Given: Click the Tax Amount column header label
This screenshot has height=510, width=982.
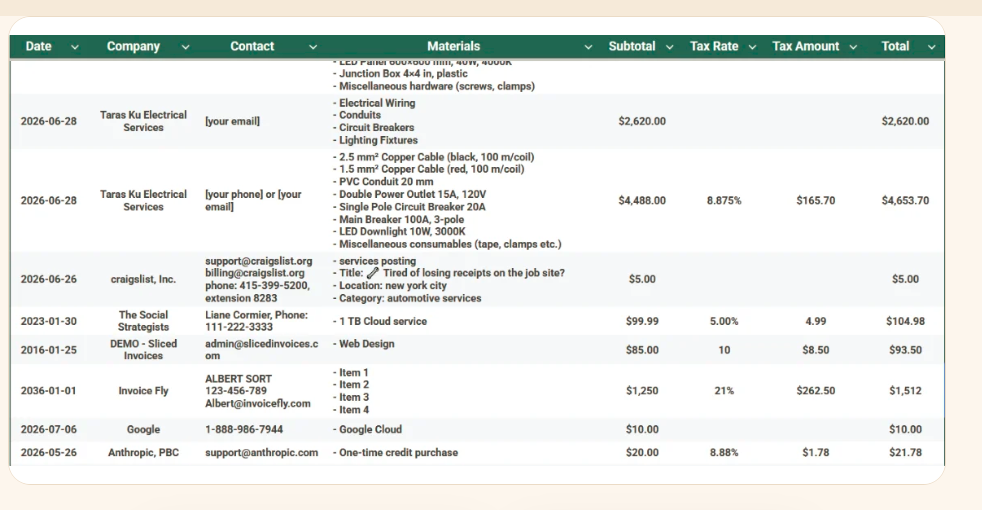Looking at the screenshot, I should click(x=805, y=46).
